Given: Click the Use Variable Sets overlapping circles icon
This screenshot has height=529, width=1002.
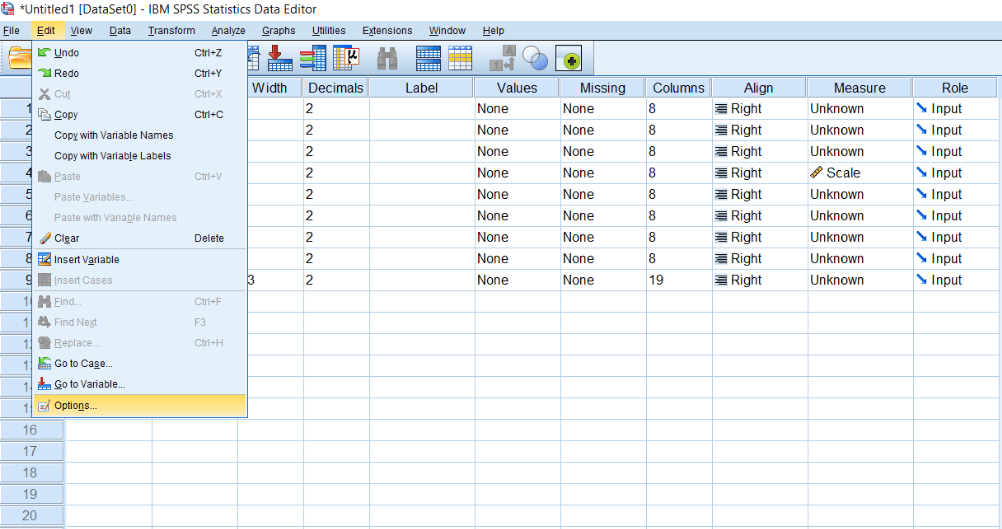Looking at the screenshot, I should pyautogui.click(x=536, y=59).
